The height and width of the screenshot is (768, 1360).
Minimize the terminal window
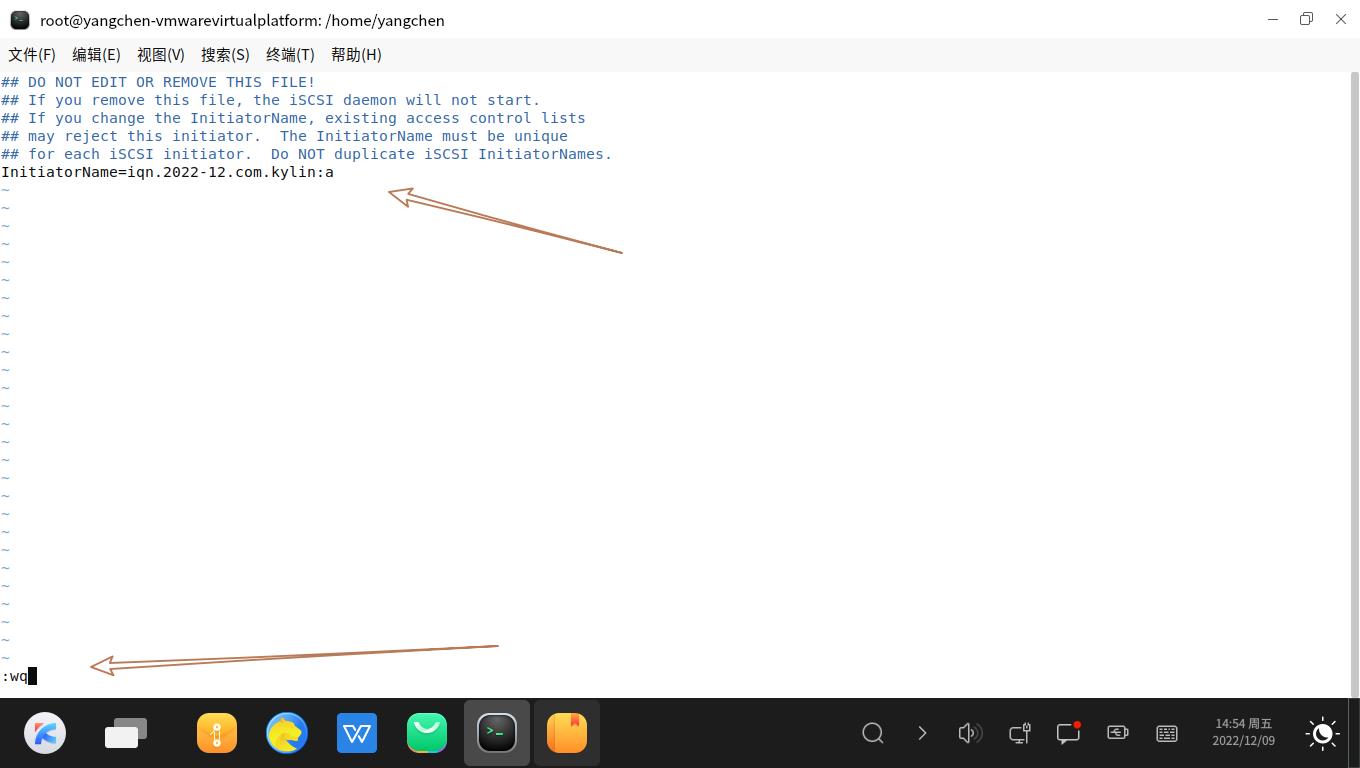point(1273,19)
